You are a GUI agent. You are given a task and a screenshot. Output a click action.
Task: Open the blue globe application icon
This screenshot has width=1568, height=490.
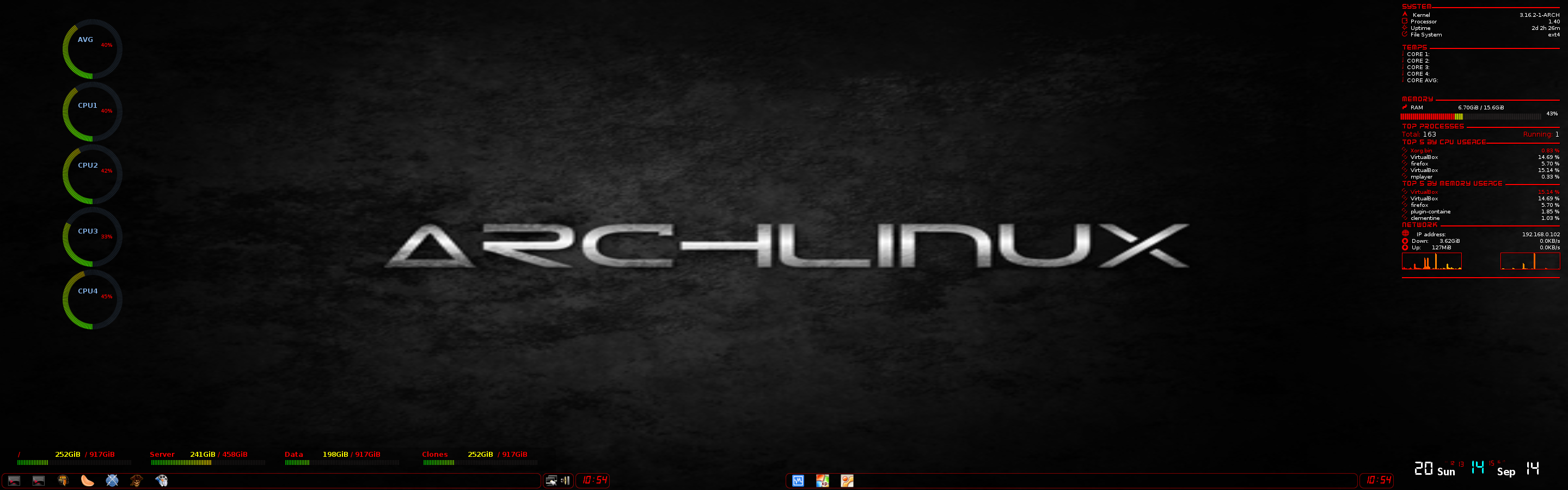(x=112, y=481)
